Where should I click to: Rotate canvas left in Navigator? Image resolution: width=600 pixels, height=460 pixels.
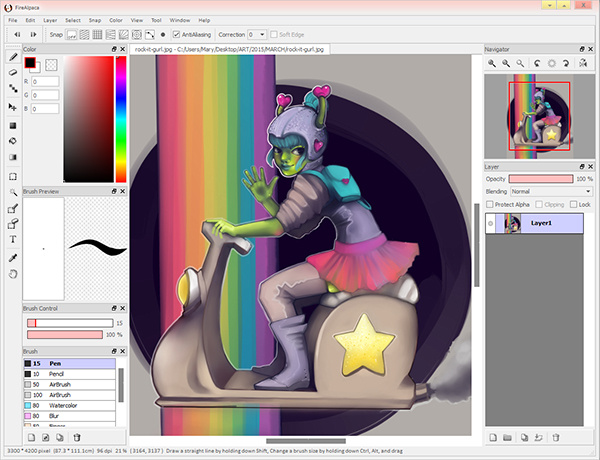(x=537, y=63)
